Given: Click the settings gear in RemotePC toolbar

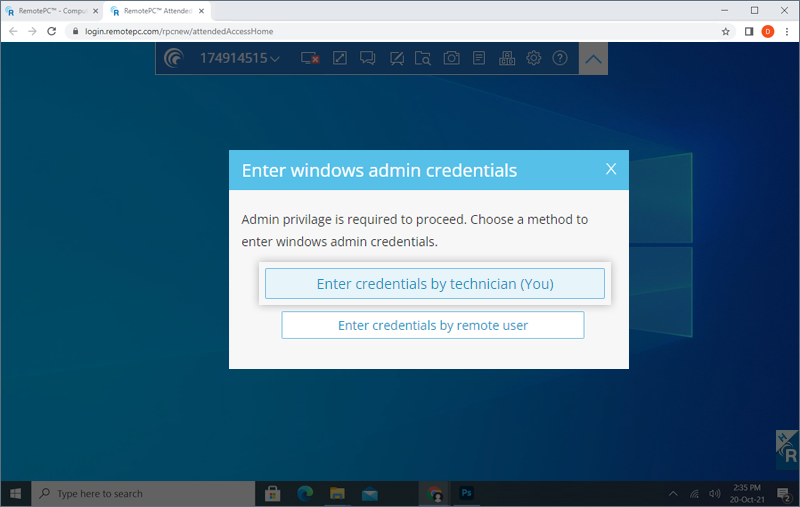Looking at the screenshot, I should click(534, 59).
